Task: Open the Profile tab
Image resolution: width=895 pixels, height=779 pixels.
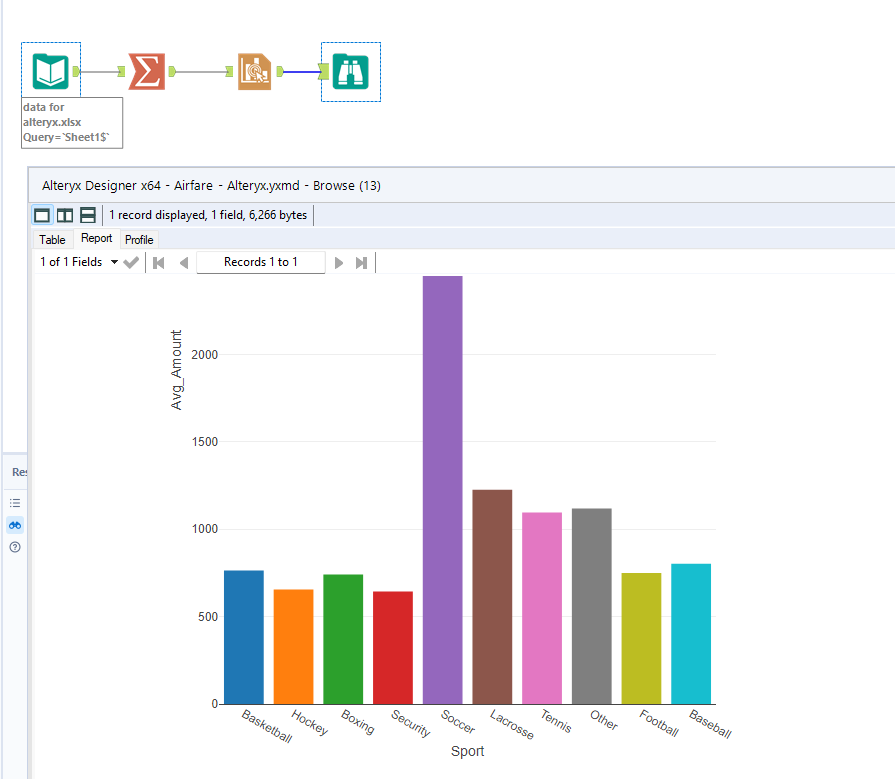Action: [x=139, y=239]
